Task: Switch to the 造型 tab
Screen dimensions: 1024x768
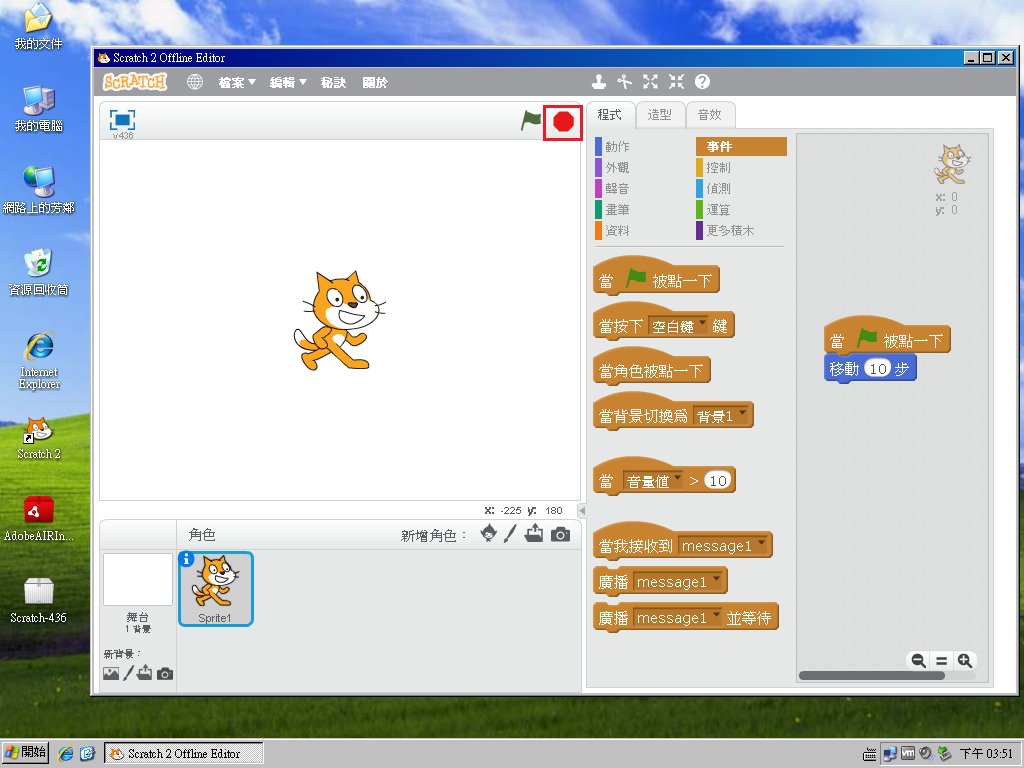Action: click(660, 115)
